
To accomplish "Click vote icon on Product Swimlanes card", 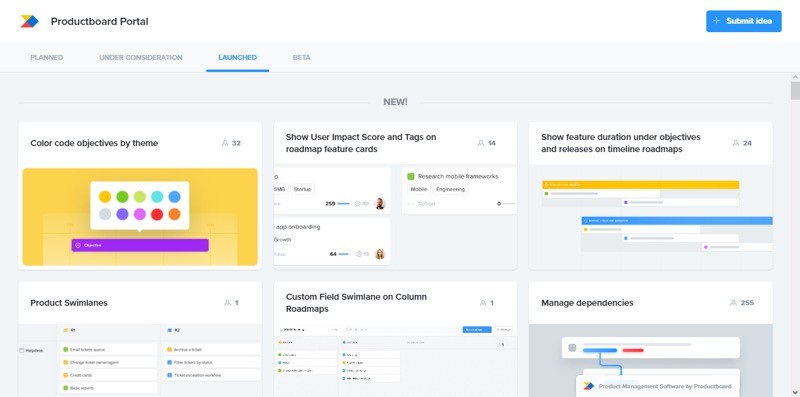I will click(228, 303).
